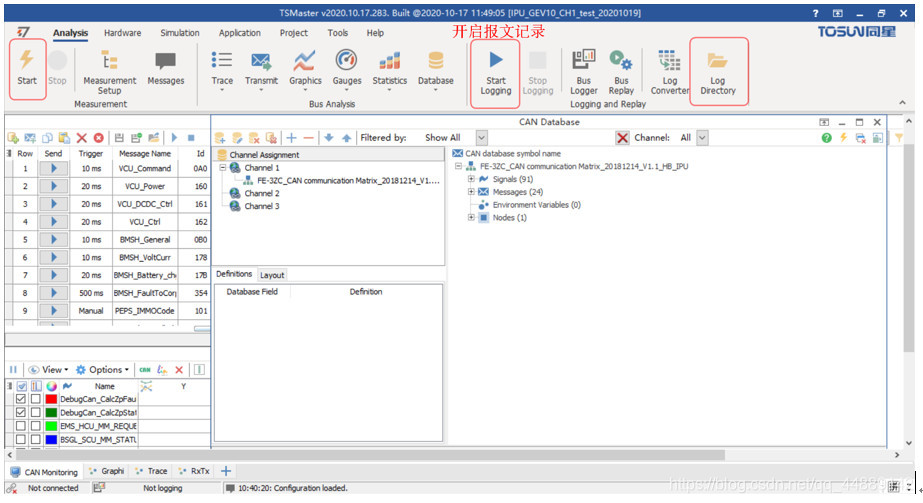
Task: Collapse the FE-3ZC_CAN communication Matrix database node
Action: 459,166
